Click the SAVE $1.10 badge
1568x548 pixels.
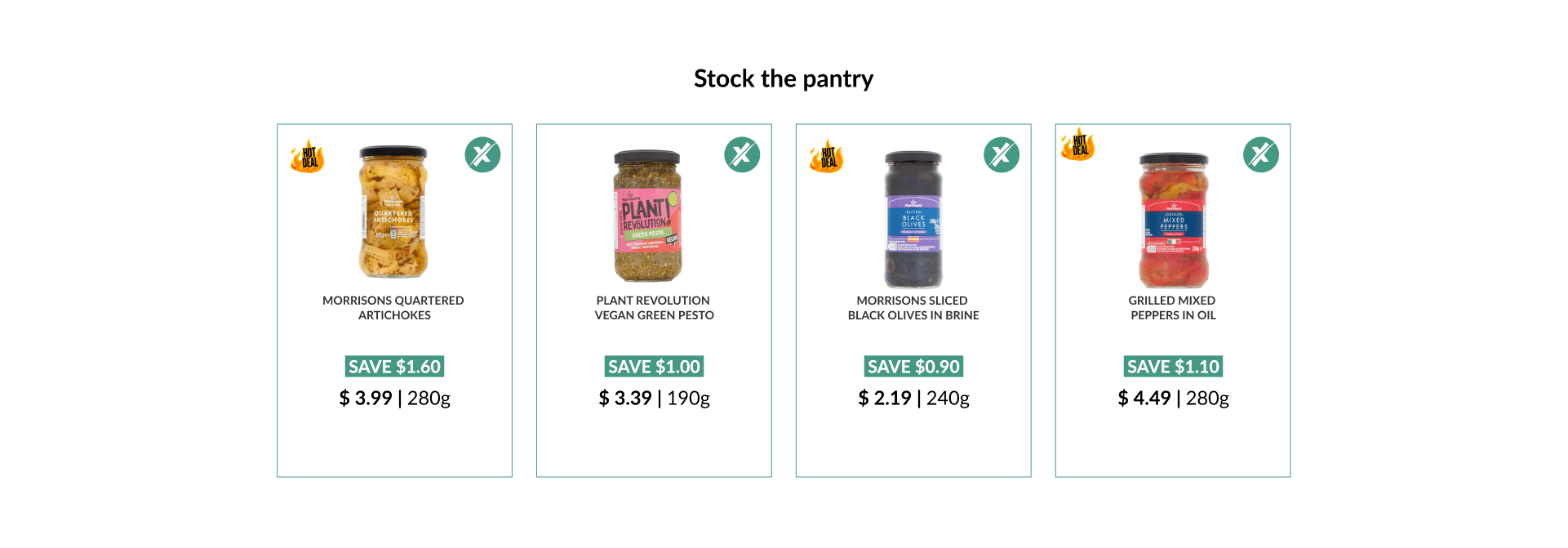(x=1173, y=367)
